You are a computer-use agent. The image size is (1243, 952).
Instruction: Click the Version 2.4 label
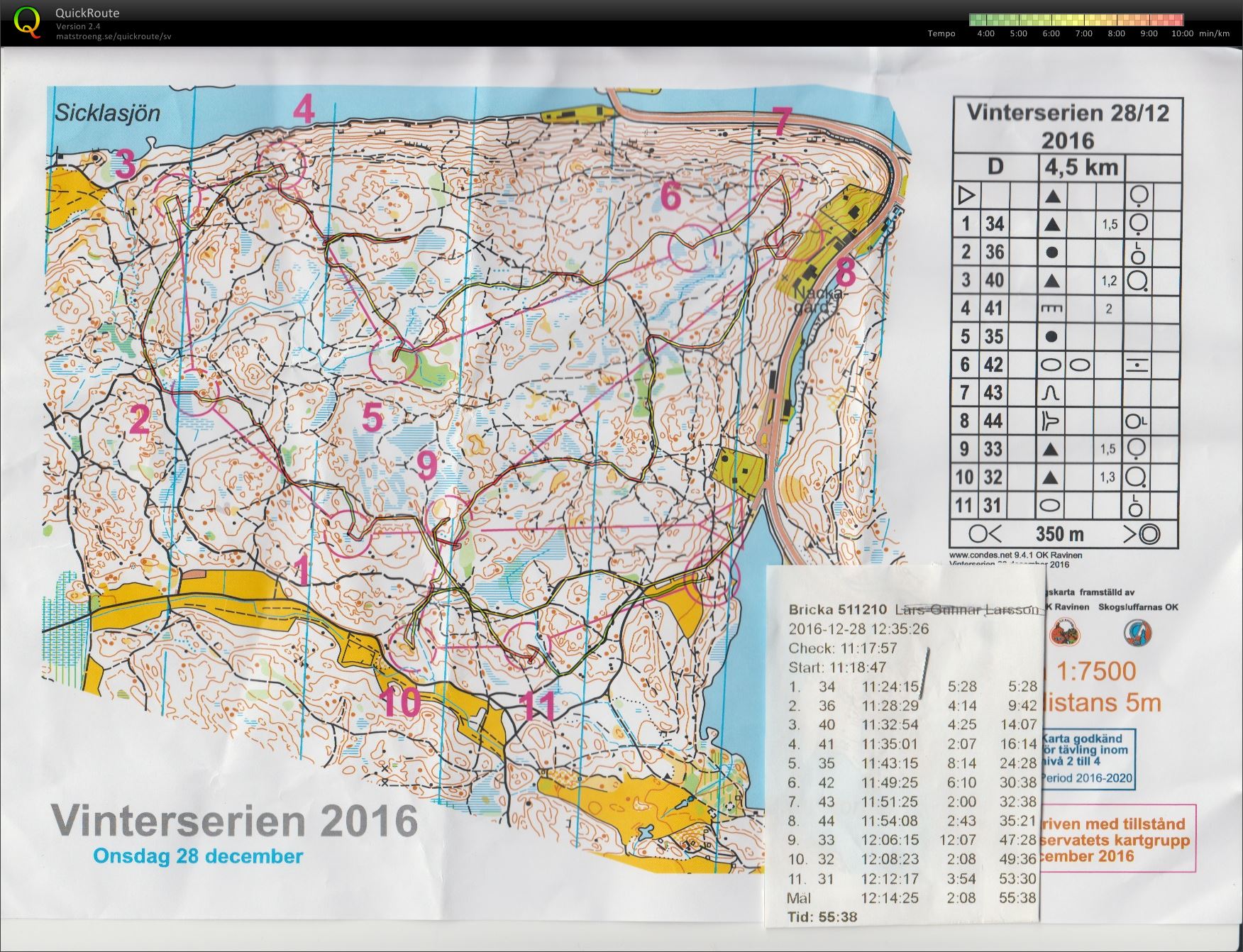click(x=78, y=26)
